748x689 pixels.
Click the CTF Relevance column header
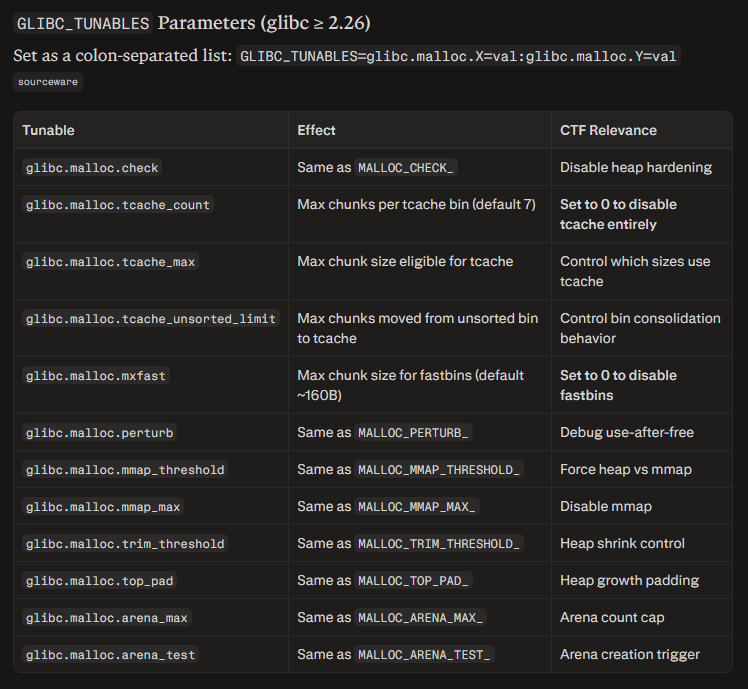click(608, 130)
